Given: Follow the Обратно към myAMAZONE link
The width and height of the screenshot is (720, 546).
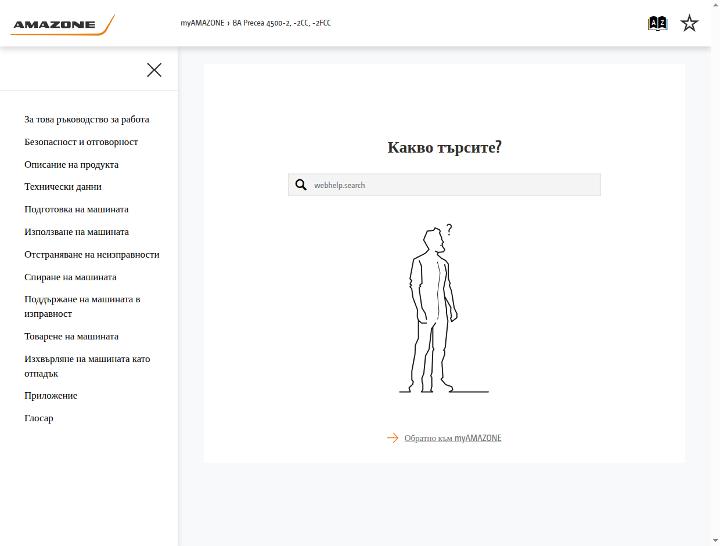Looking at the screenshot, I should coord(453,438).
